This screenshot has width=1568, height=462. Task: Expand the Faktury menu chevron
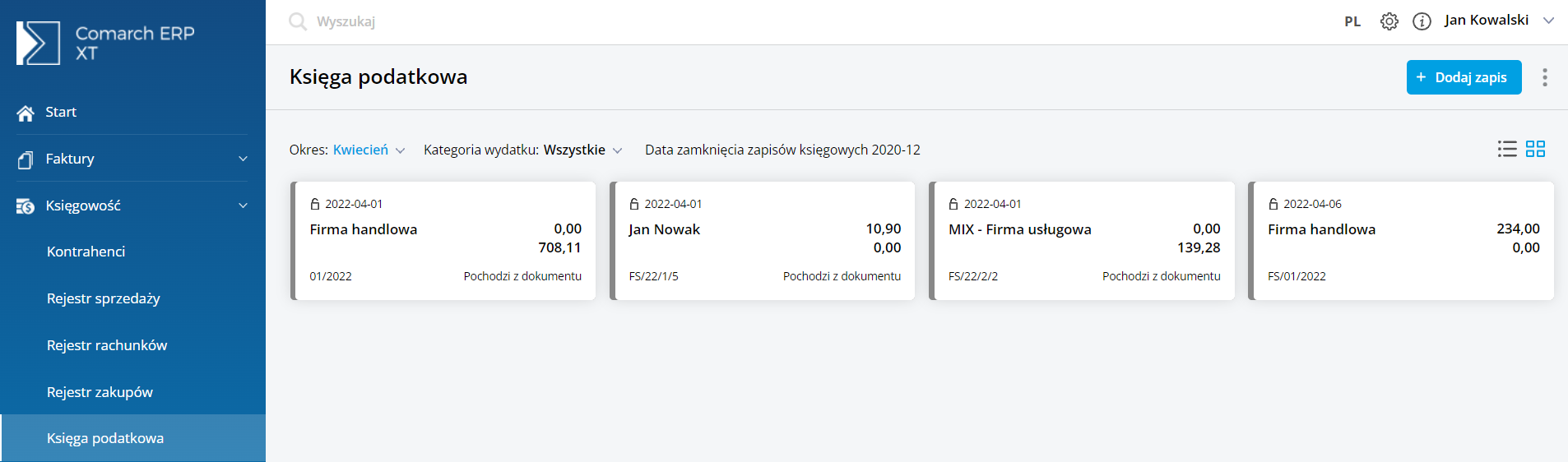[x=243, y=159]
